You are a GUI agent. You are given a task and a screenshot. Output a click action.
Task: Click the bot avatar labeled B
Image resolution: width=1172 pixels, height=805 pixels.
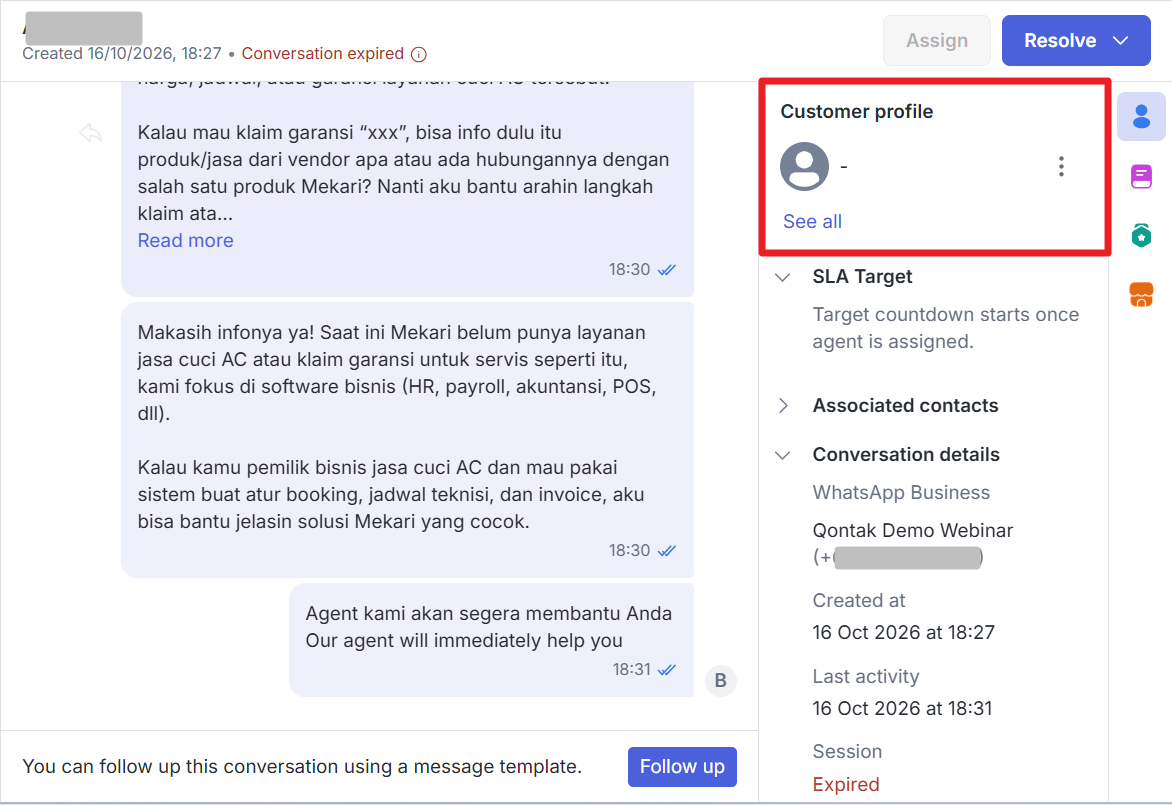click(721, 680)
